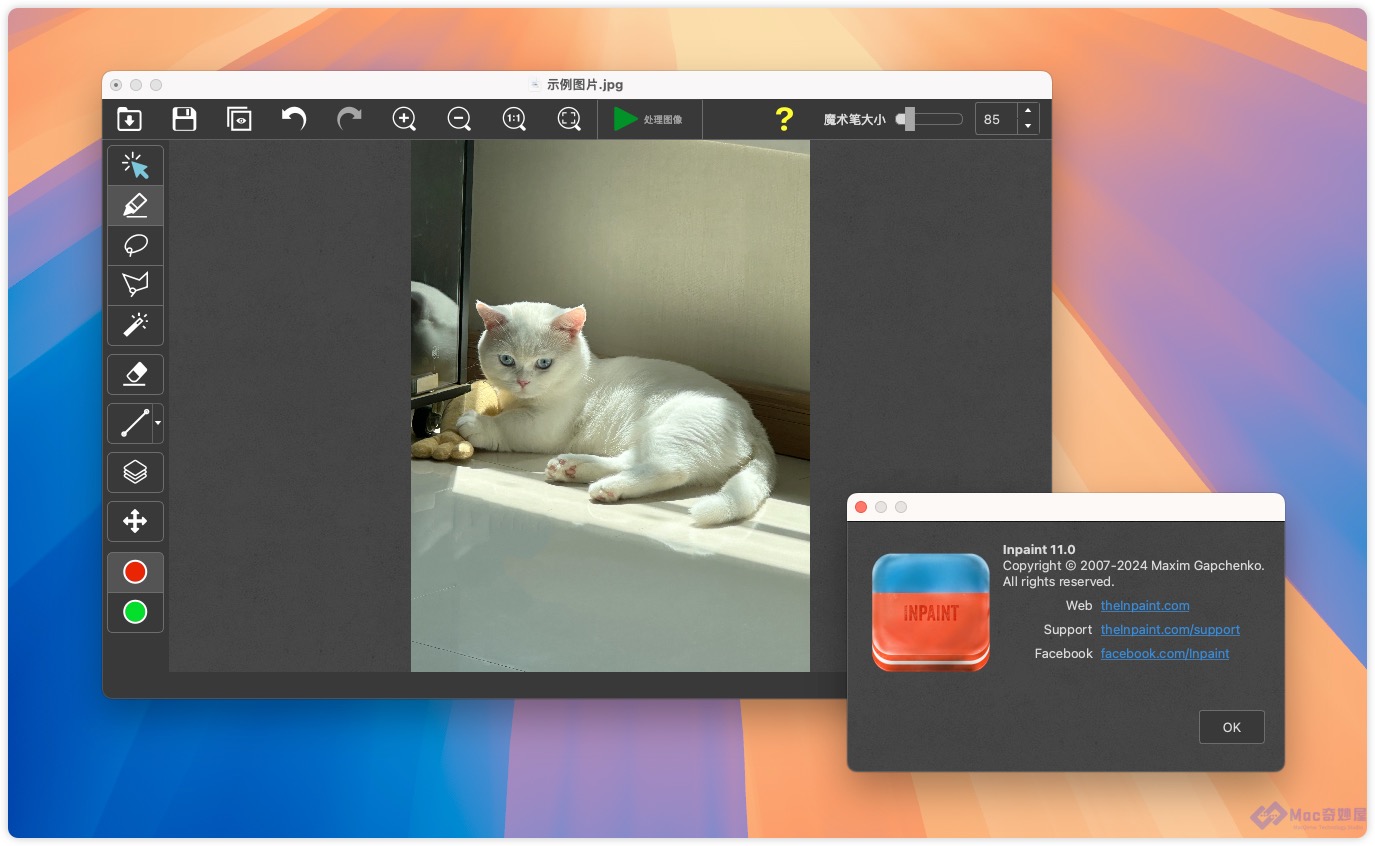Select the Polygonal lasso tool
The height and width of the screenshot is (846, 1375).
(x=135, y=285)
